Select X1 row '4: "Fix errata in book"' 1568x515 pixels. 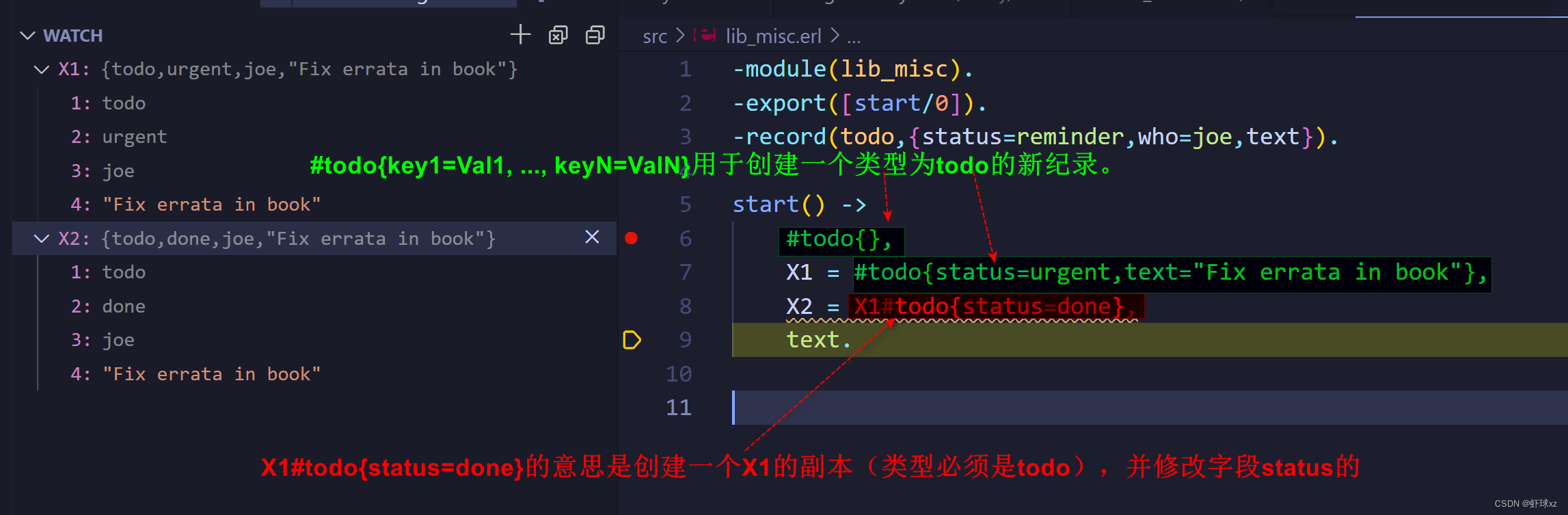[x=314, y=204]
